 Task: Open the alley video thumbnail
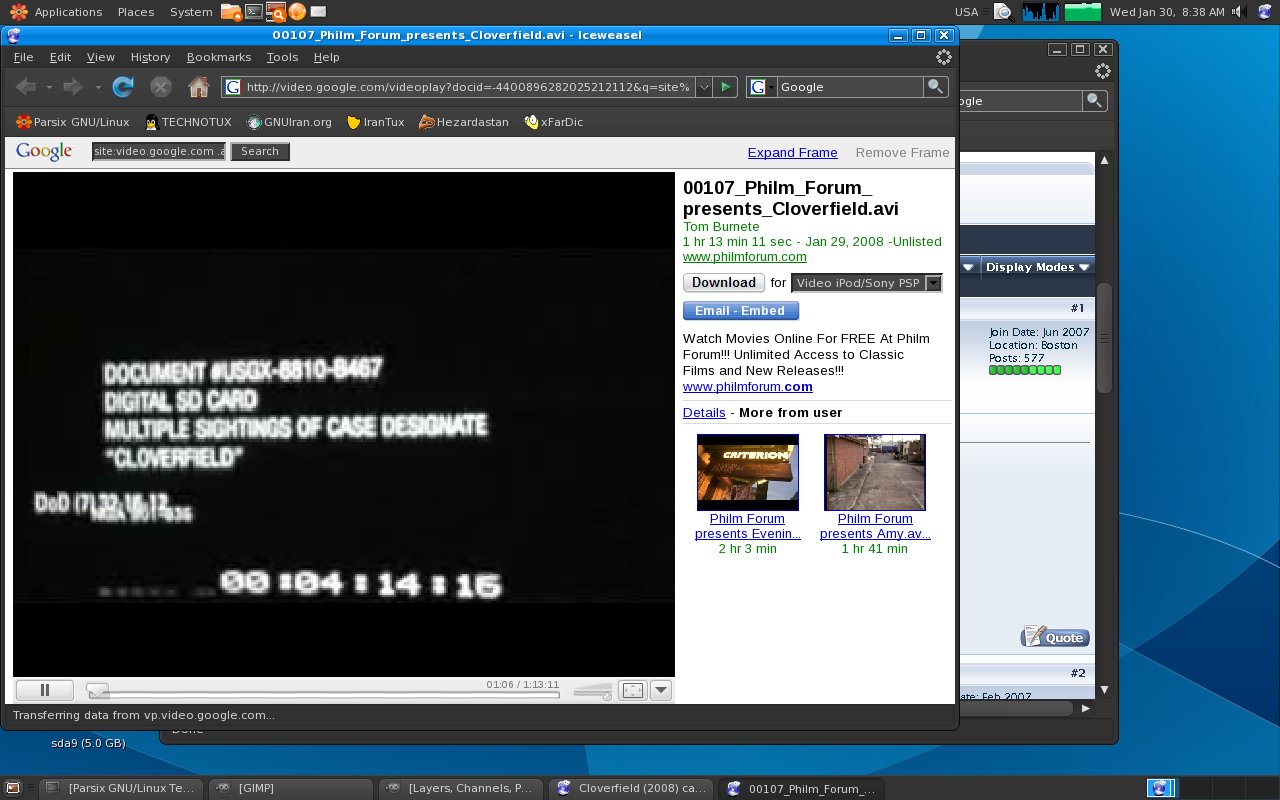(875, 472)
